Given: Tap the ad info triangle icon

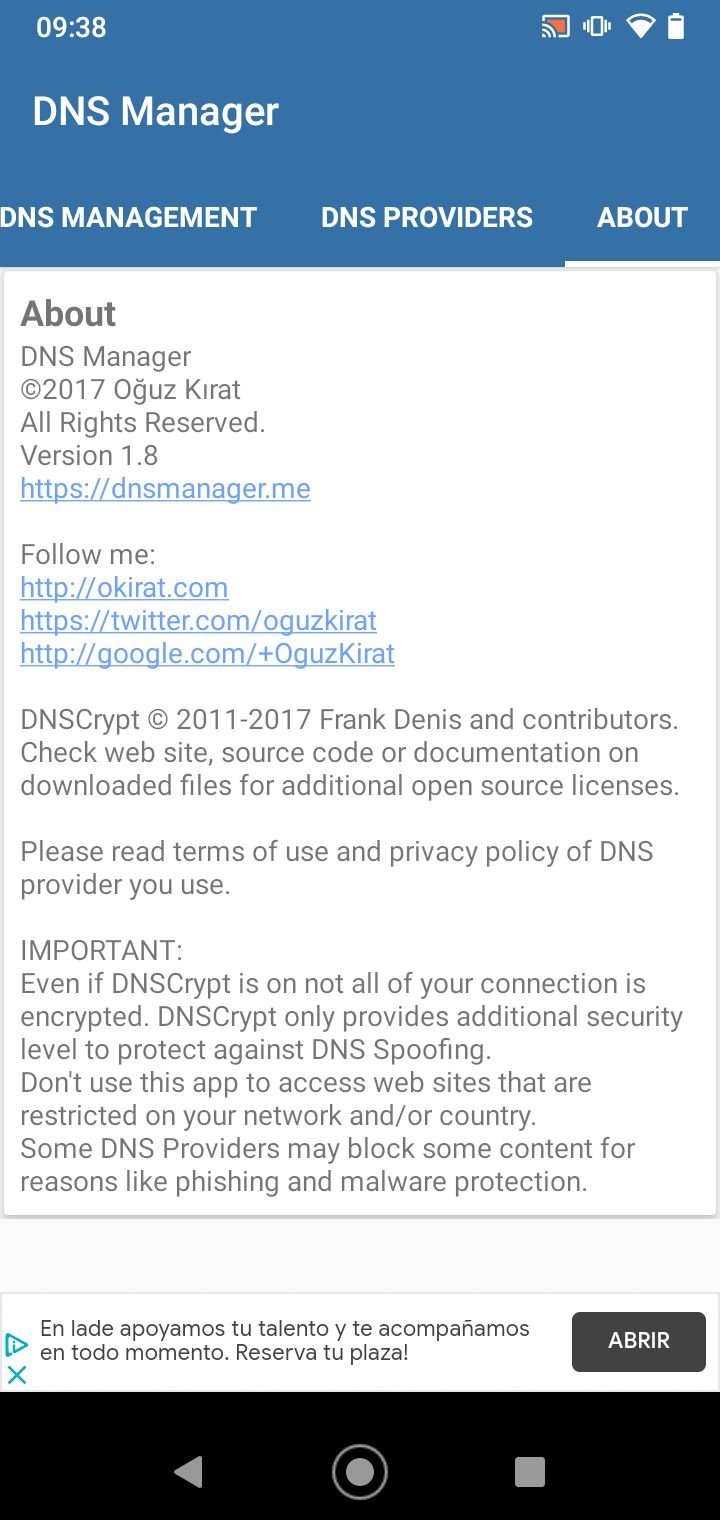Looking at the screenshot, I should coord(16,1346).
